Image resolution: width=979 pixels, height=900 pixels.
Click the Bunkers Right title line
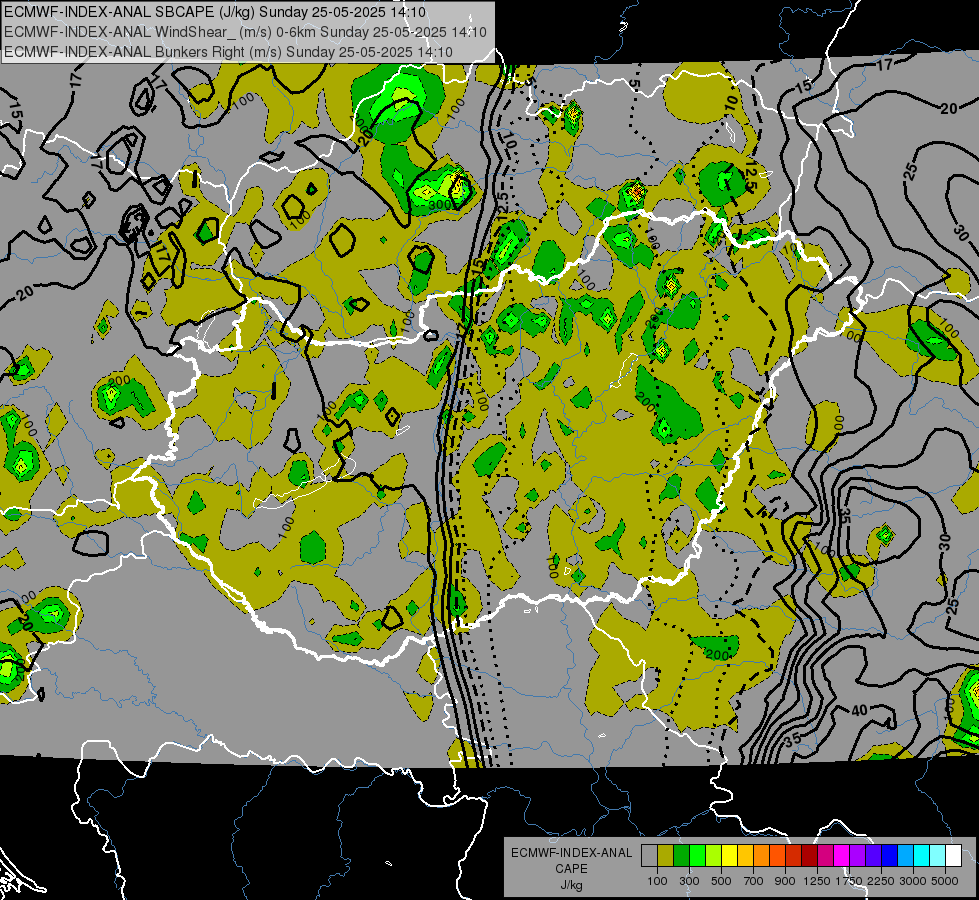click(x=228, y=52)
